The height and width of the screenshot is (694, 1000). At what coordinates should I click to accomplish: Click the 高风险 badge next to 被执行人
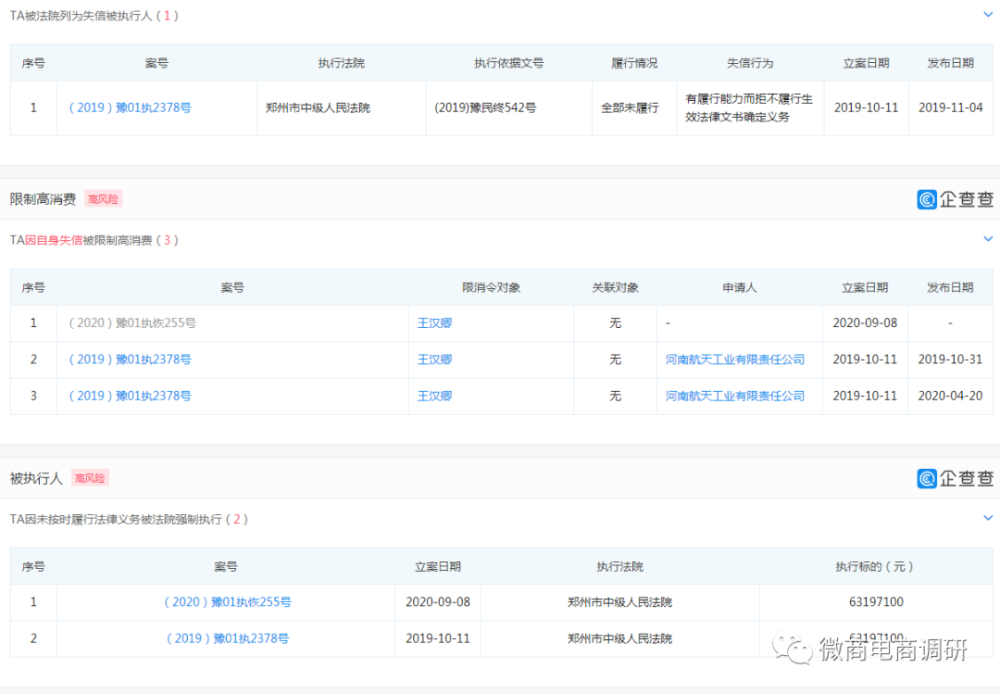coord(90,478)
